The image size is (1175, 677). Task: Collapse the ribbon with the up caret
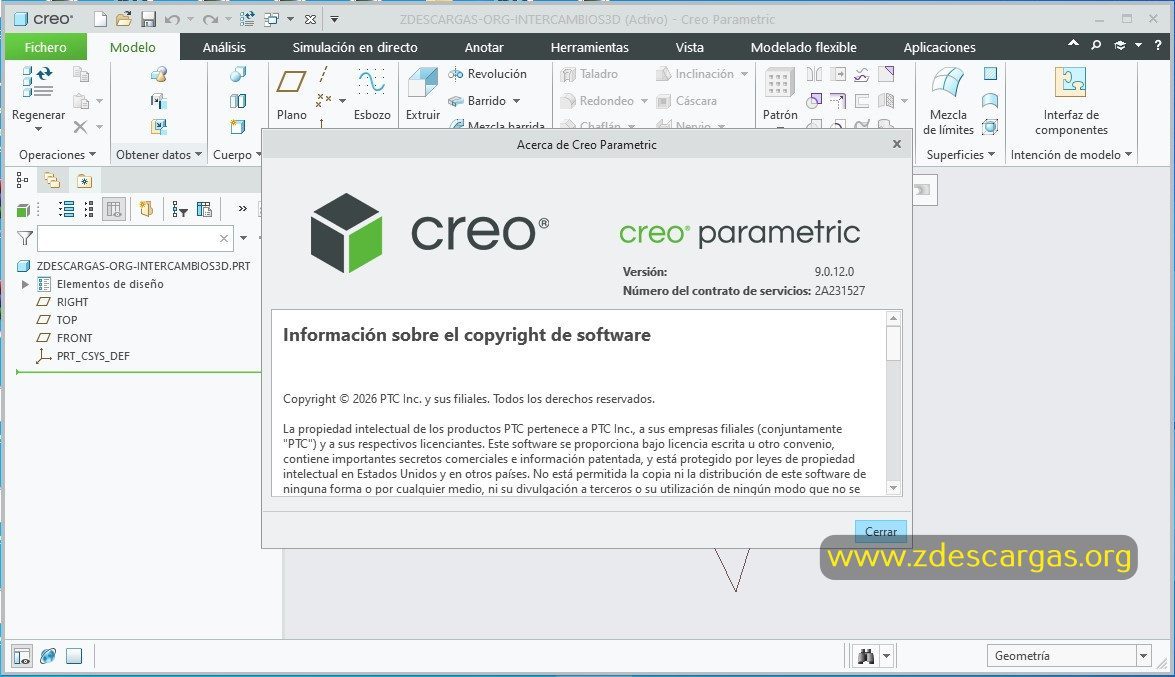tap(1073, 44)
